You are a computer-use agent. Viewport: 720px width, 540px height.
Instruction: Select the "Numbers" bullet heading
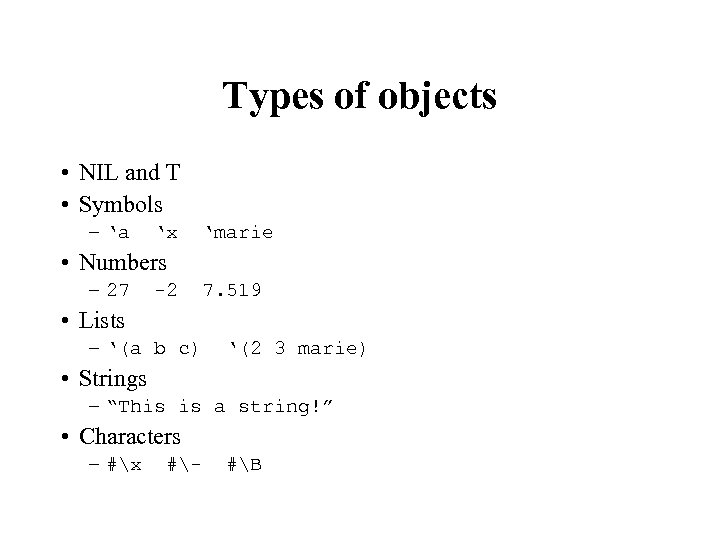tap(123, 263)
